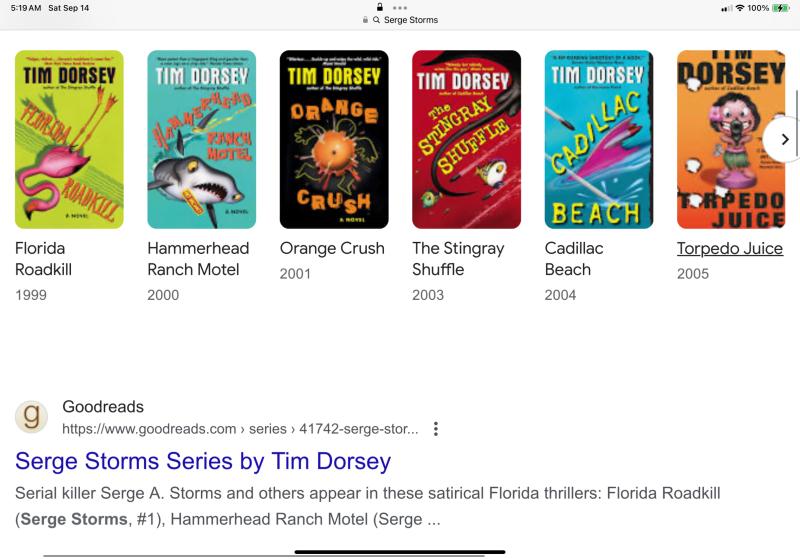
Task: Tap the three-dot multitasking menu at top
Action: coord(399,8)
